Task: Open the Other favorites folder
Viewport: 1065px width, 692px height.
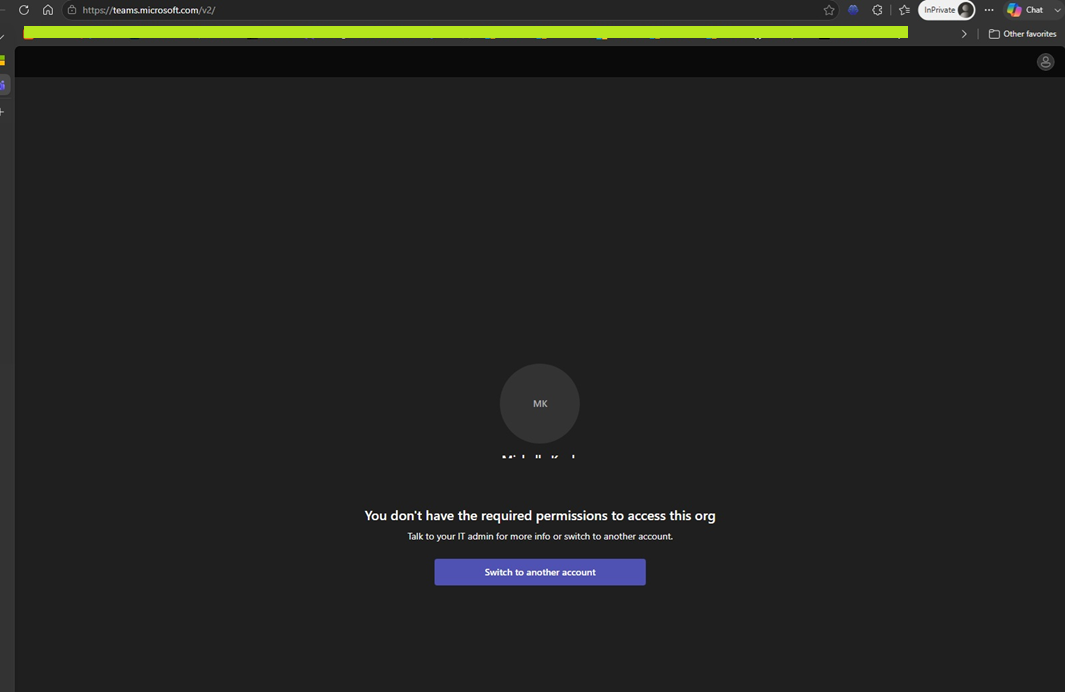Action: tap(1022, 34)
